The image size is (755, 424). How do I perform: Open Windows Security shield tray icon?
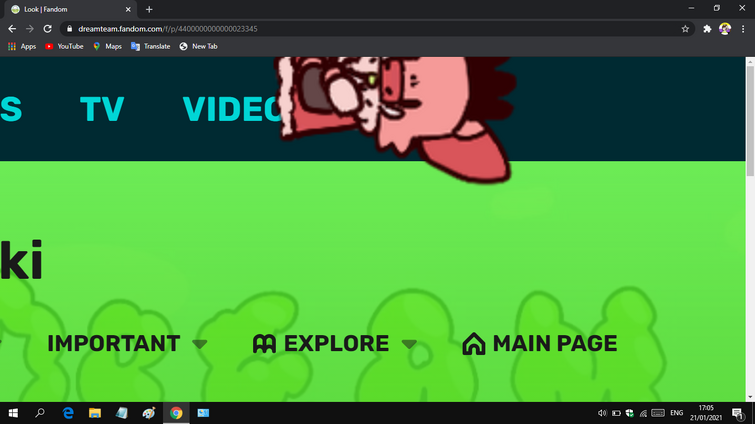pyautogui.click(x=629, y=413)
